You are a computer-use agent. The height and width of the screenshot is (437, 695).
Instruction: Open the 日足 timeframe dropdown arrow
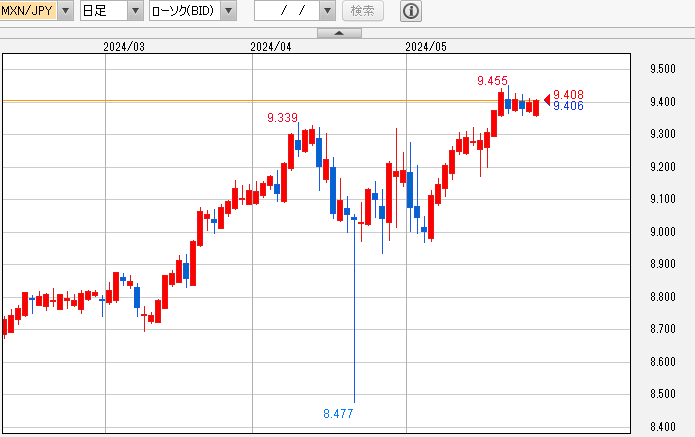pyautogui.click(x=136, y=11)
